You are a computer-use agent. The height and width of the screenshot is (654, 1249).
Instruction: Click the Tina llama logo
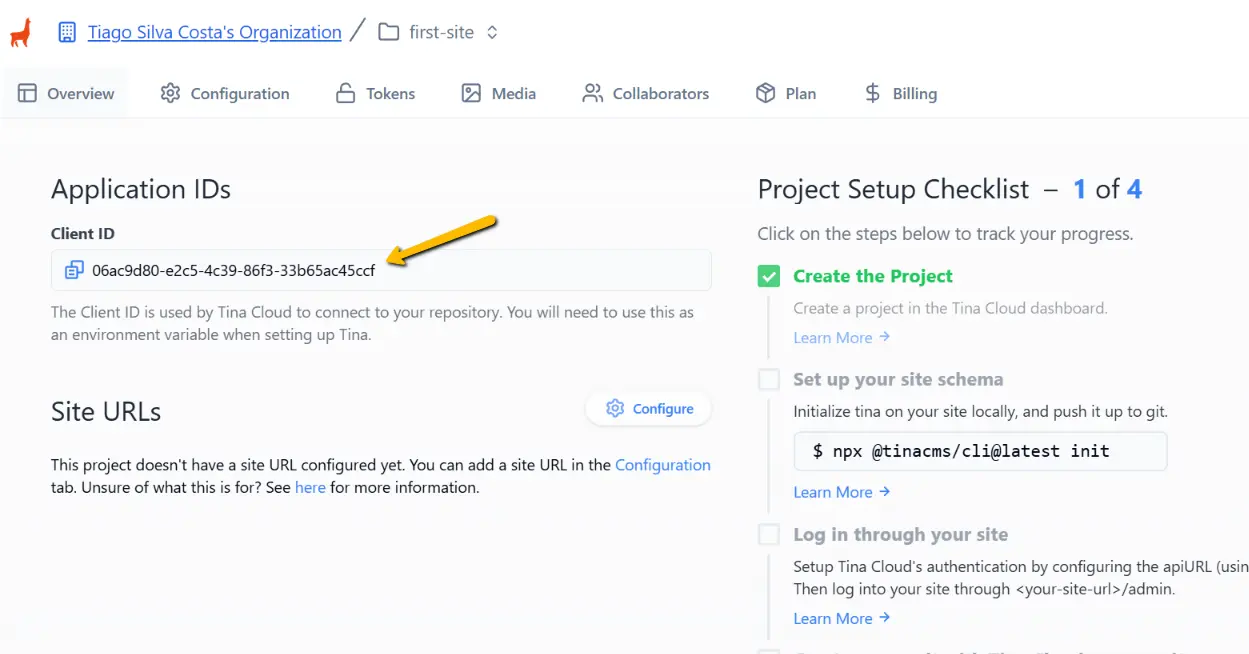20,32
